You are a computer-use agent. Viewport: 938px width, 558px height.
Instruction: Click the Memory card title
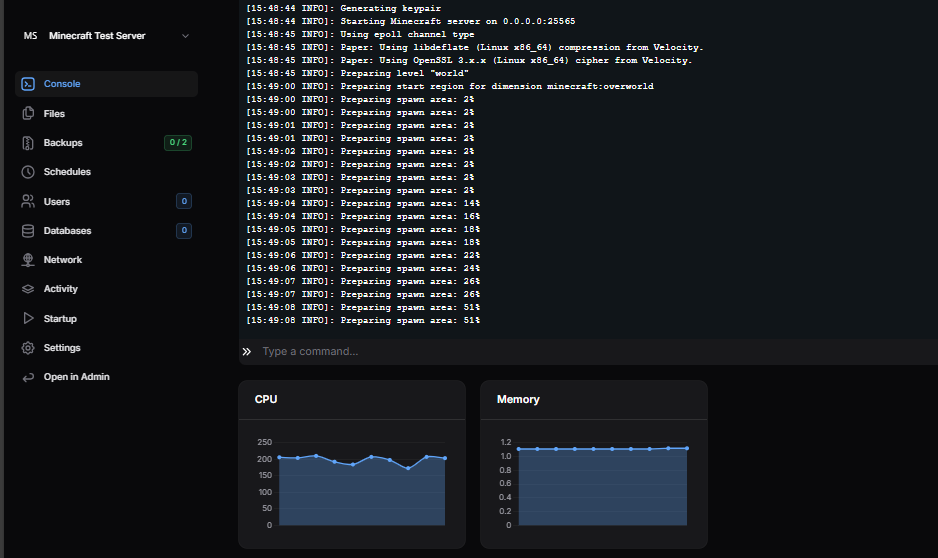518,400
